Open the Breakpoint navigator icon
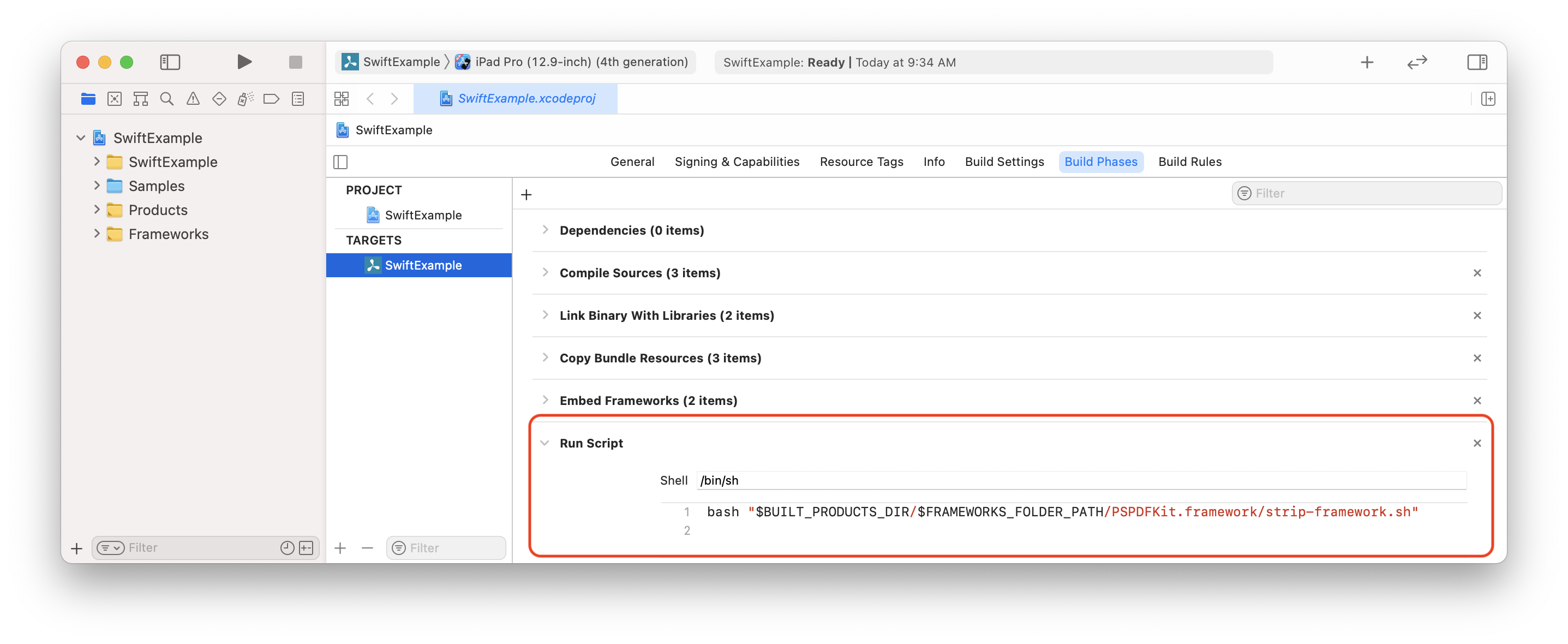The height and width of the screenshot is (644, 1568). [x=272, y=99]
